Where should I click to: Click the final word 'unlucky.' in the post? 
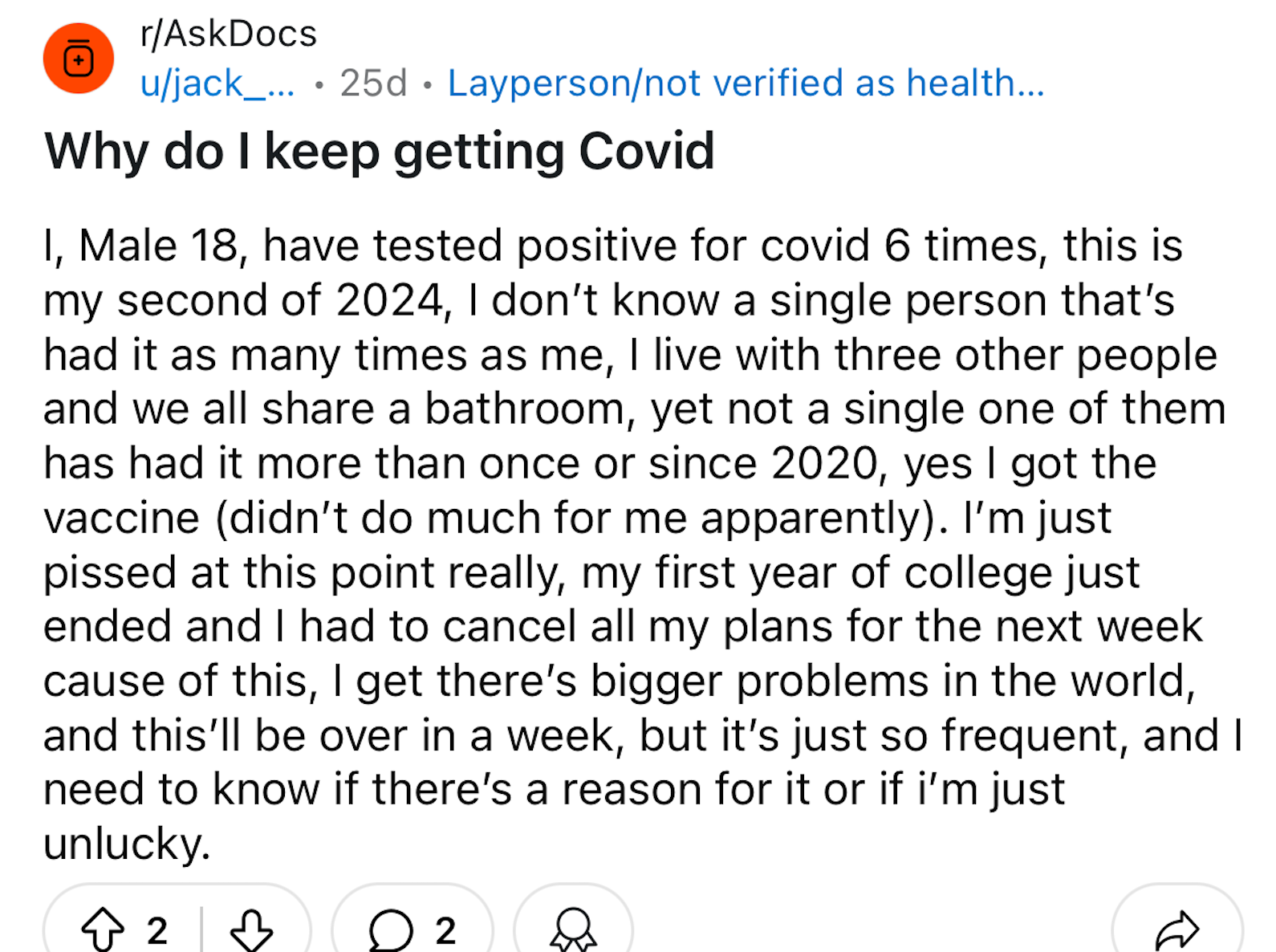click(x=127, y=844)
